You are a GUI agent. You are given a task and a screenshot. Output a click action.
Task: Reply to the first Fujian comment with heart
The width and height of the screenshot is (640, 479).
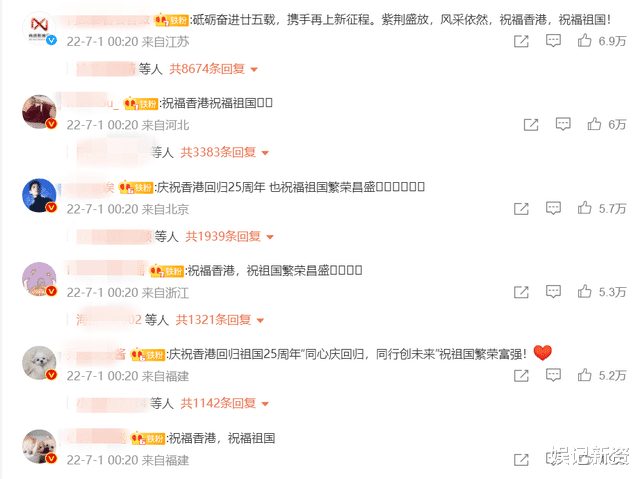click(x=553, y=375)
